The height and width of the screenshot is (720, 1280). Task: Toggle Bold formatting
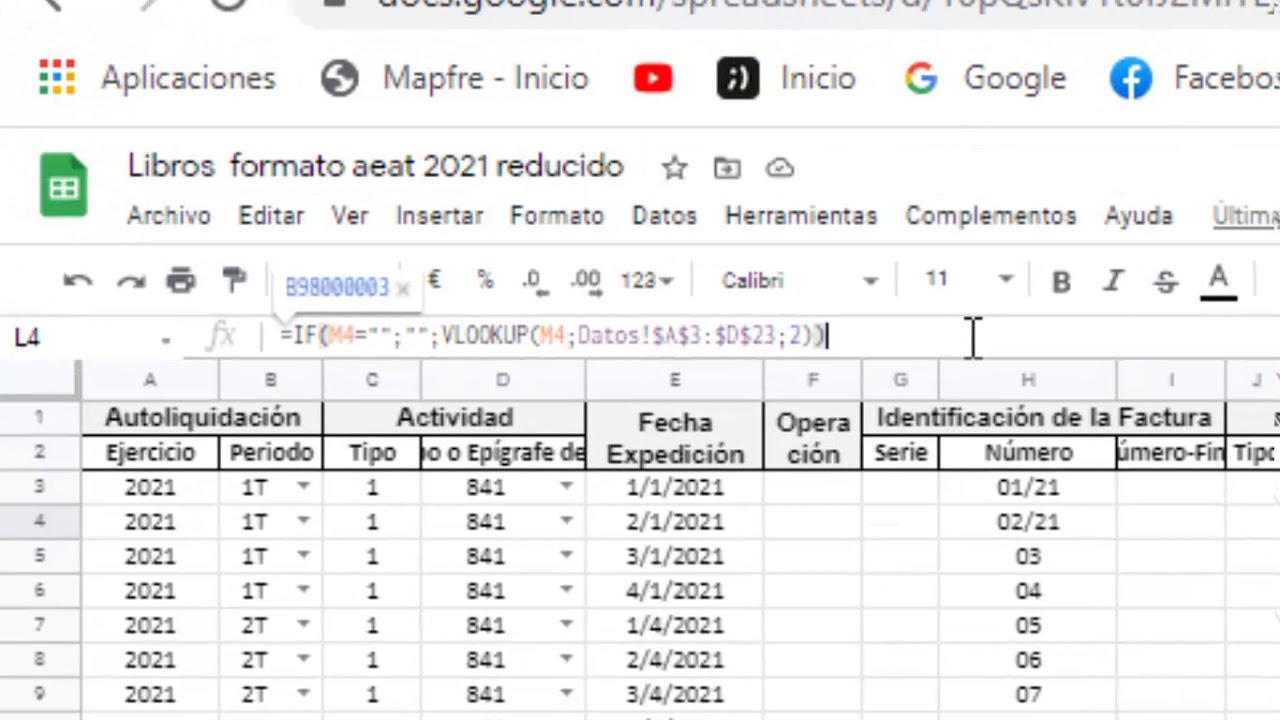pyautogui.click(x=1061, y=281)
